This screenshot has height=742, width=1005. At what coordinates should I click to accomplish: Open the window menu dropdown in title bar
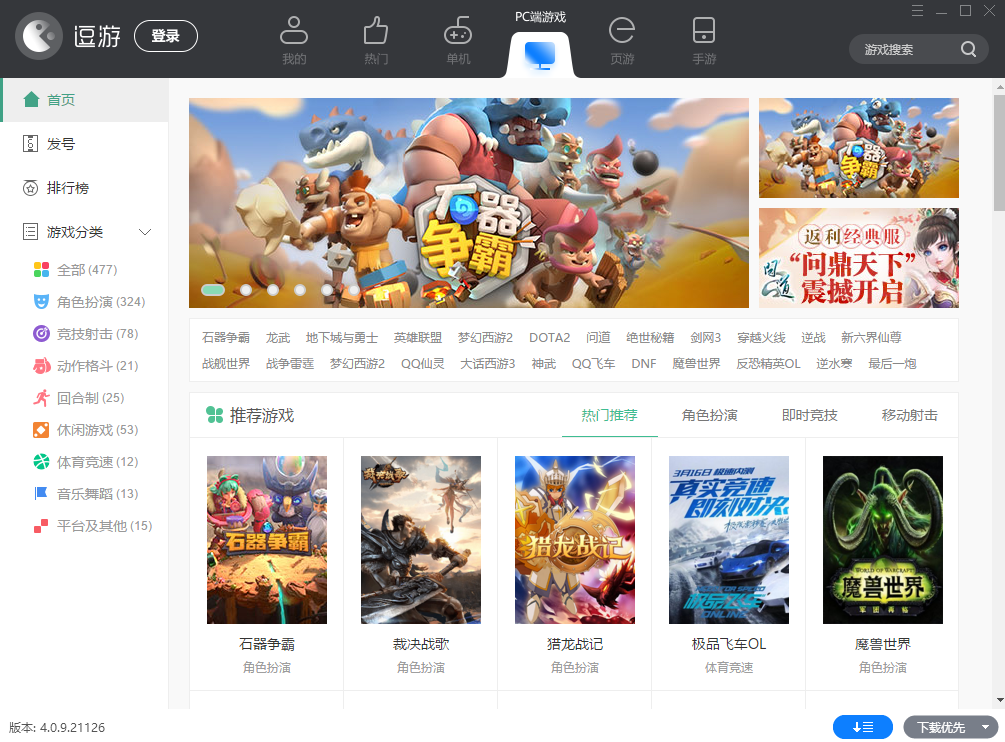point(917,11)
